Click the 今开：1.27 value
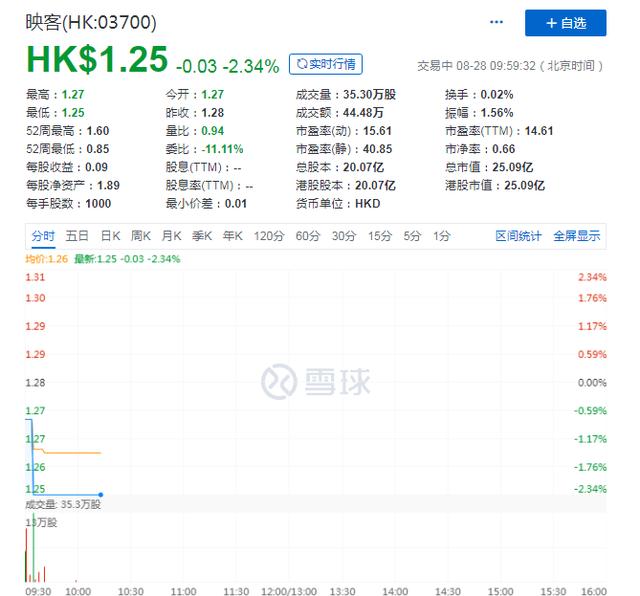Image resolution: width=640 pixels, height=596 pixels. point(195,95)
